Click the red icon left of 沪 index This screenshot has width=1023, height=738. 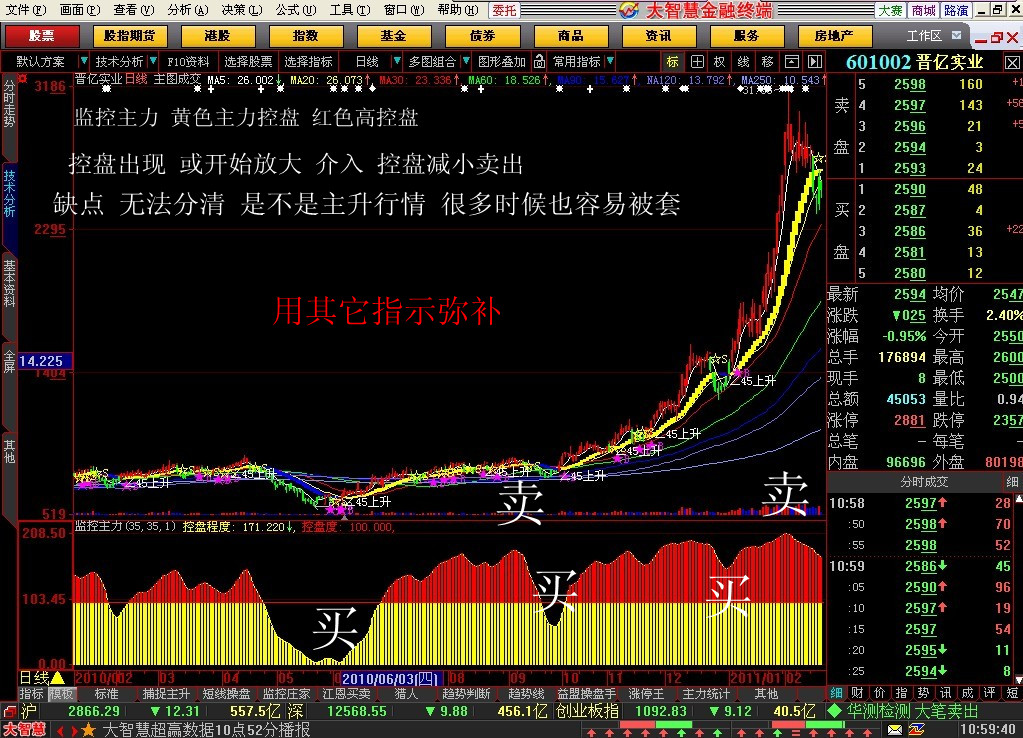(9, 711)
